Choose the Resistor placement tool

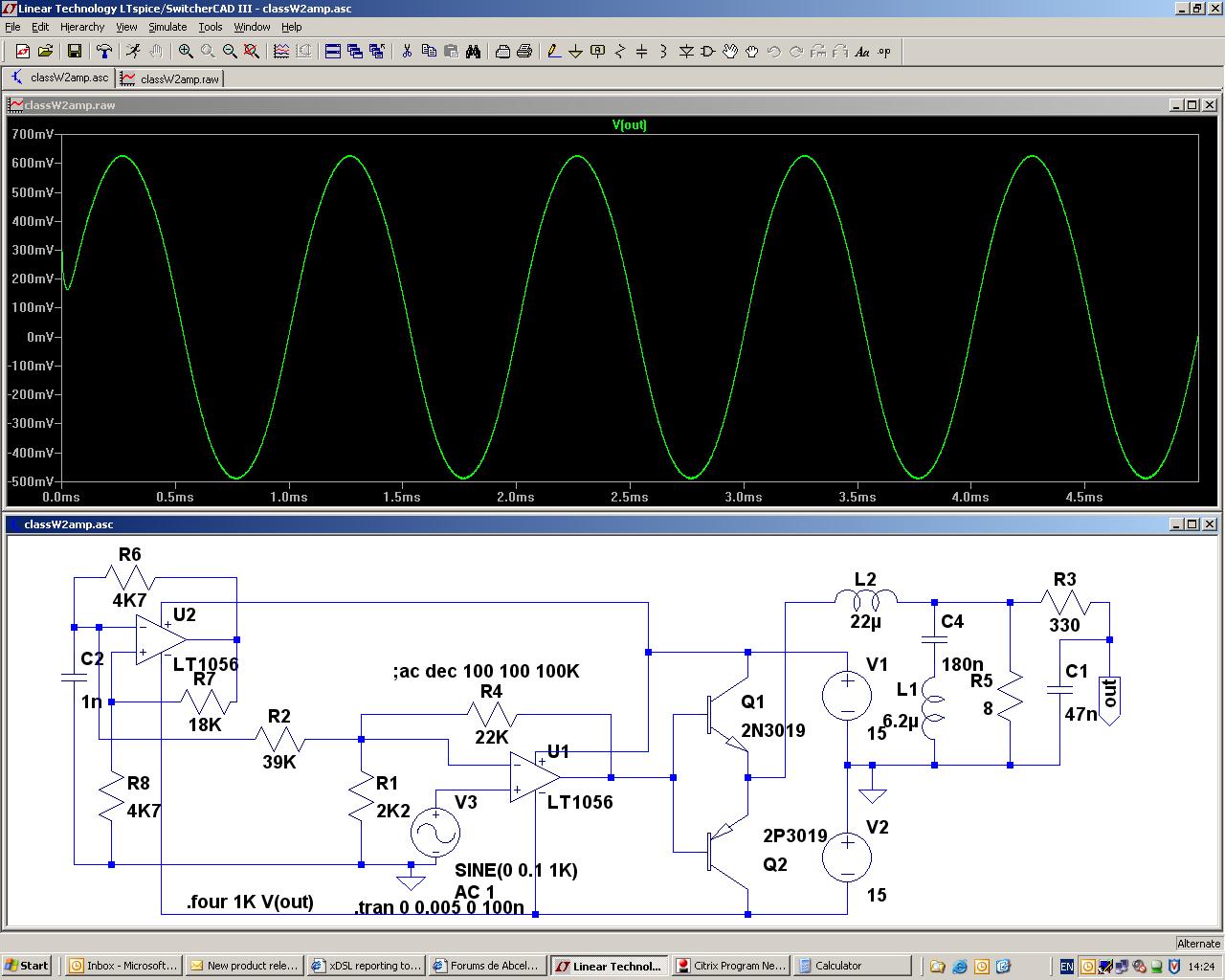point(619,52)
